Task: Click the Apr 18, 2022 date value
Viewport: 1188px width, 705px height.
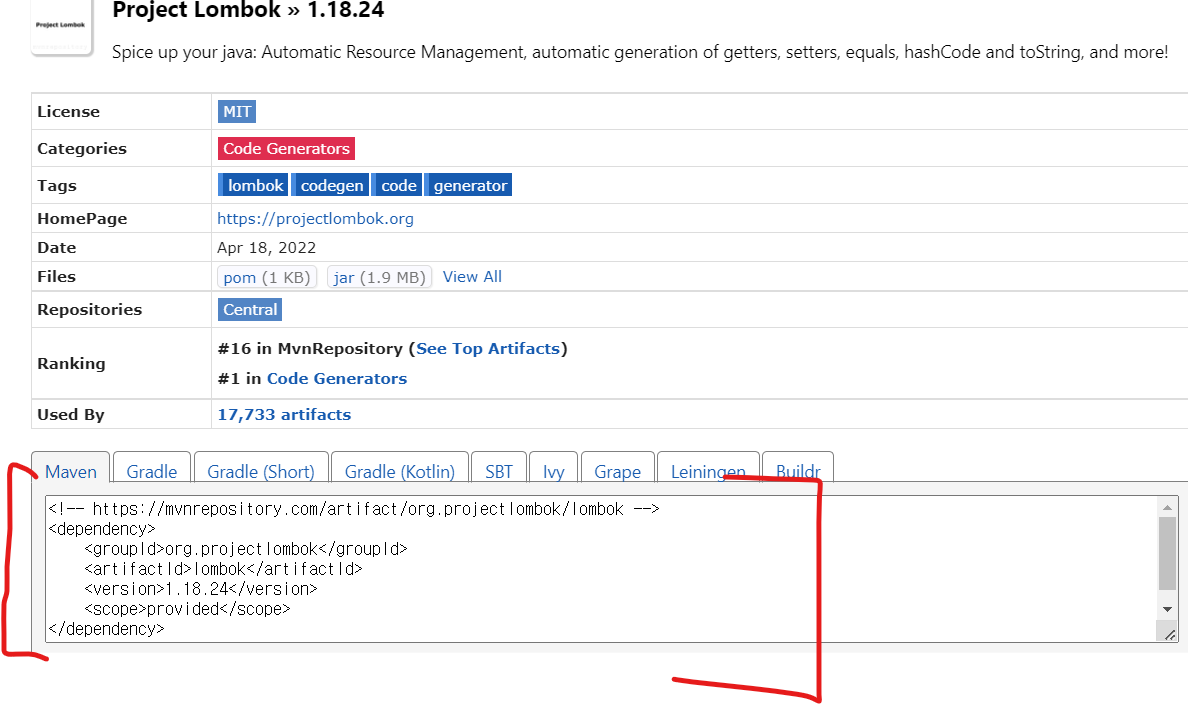Action: [267, 248]
